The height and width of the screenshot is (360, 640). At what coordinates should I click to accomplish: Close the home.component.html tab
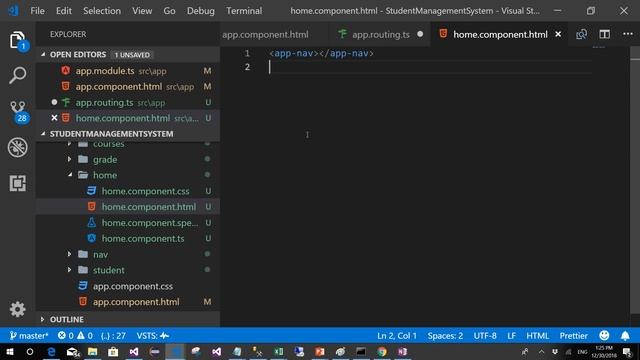[558, 35]
